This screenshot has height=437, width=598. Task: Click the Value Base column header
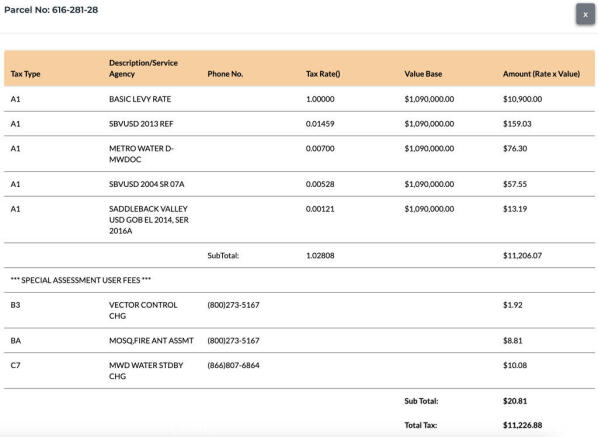pyautogui.click(x=423, y=74)
